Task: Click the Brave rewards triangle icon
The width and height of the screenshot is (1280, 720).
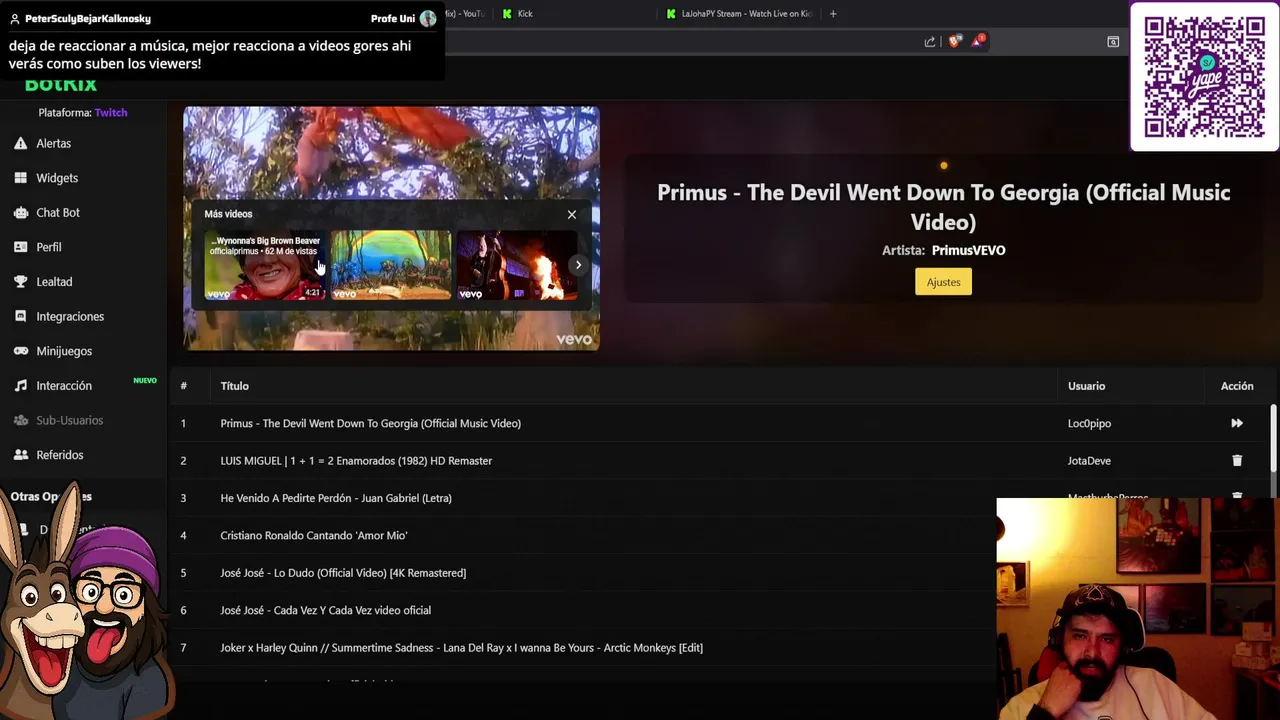Action: (977, 41)
